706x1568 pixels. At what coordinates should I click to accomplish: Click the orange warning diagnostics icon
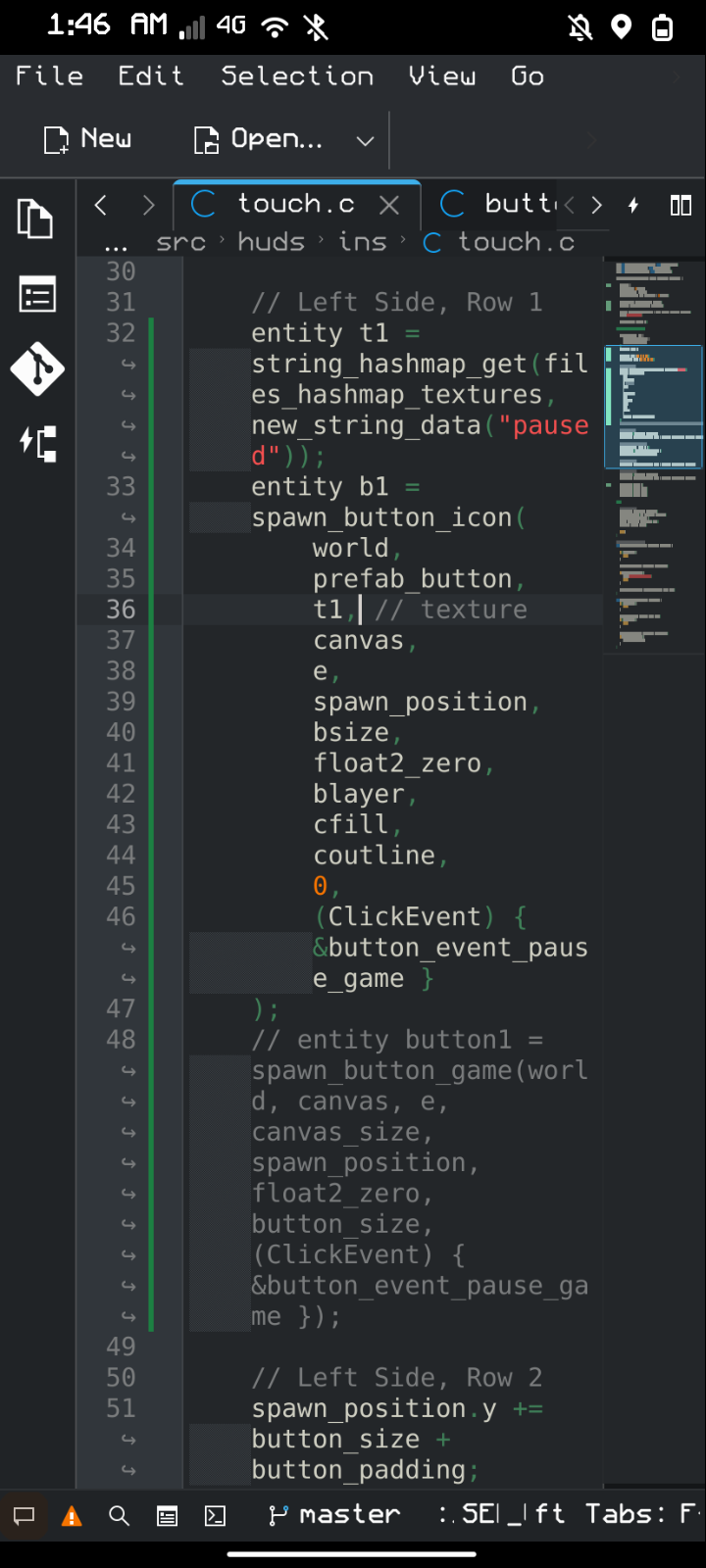[x=72, y=1516]
